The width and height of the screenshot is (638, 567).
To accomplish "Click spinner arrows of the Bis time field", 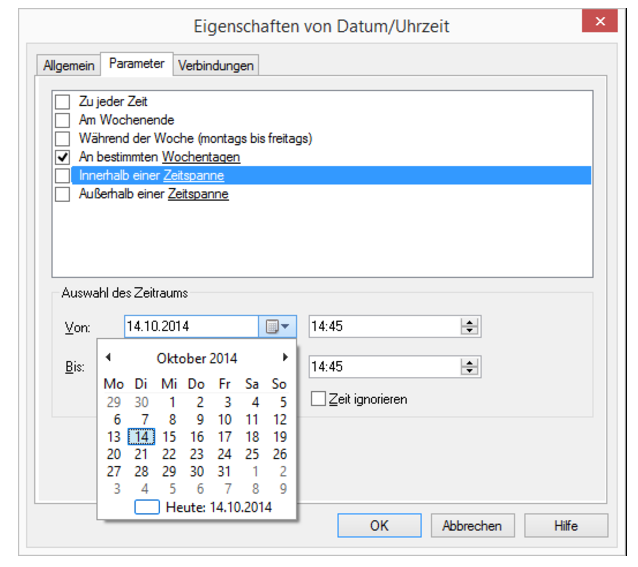I will click(x=469, y=367).
